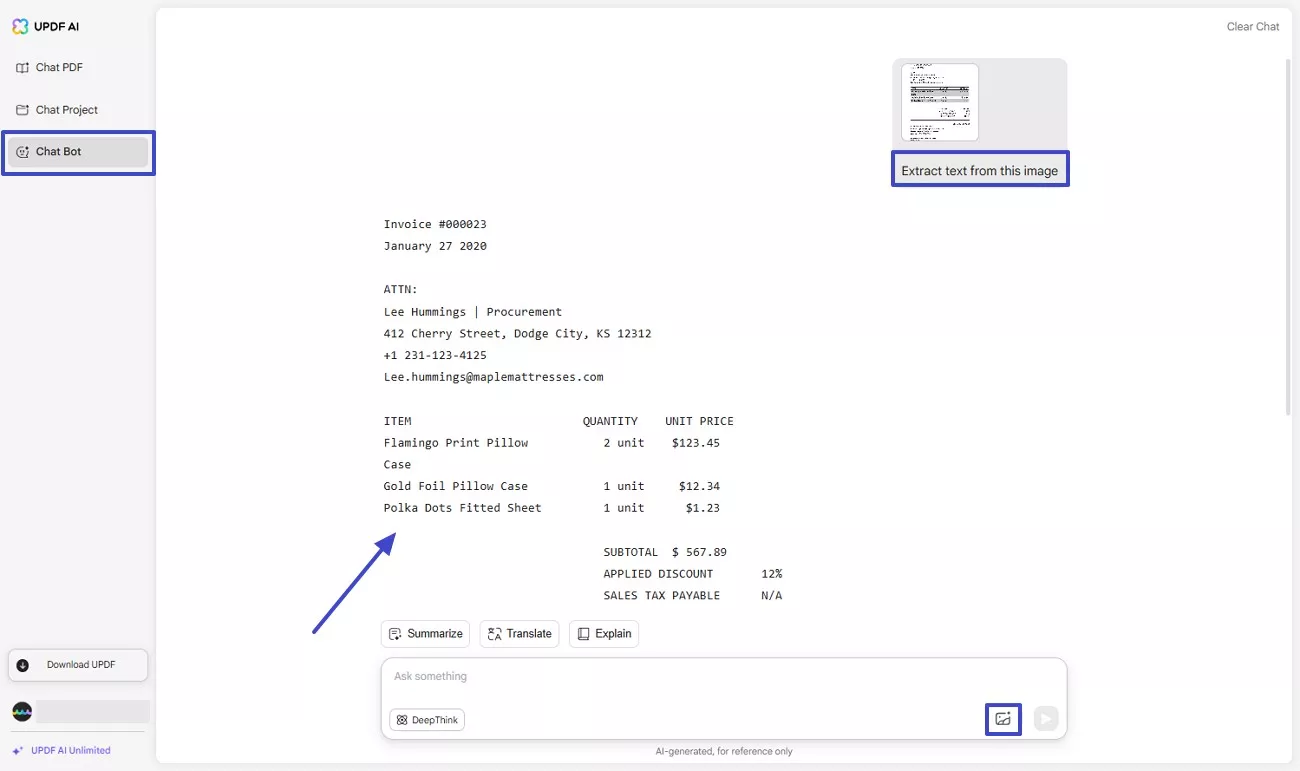
Task: Click the Ask something input field
Action: pyautogui.click(x=724, y=677)
